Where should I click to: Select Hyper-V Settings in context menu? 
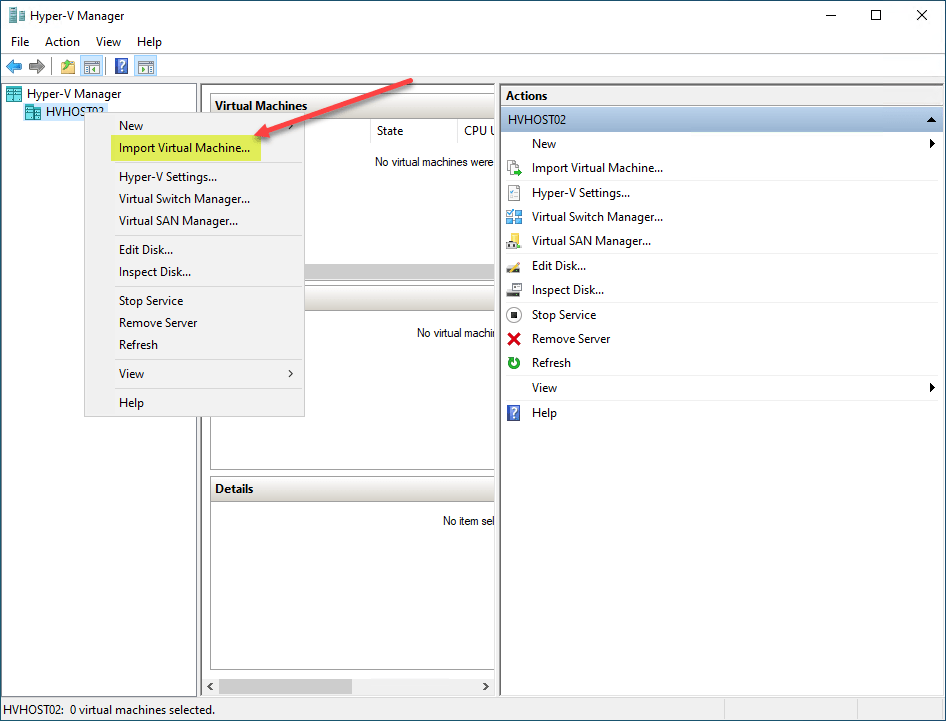pos(193,177)
